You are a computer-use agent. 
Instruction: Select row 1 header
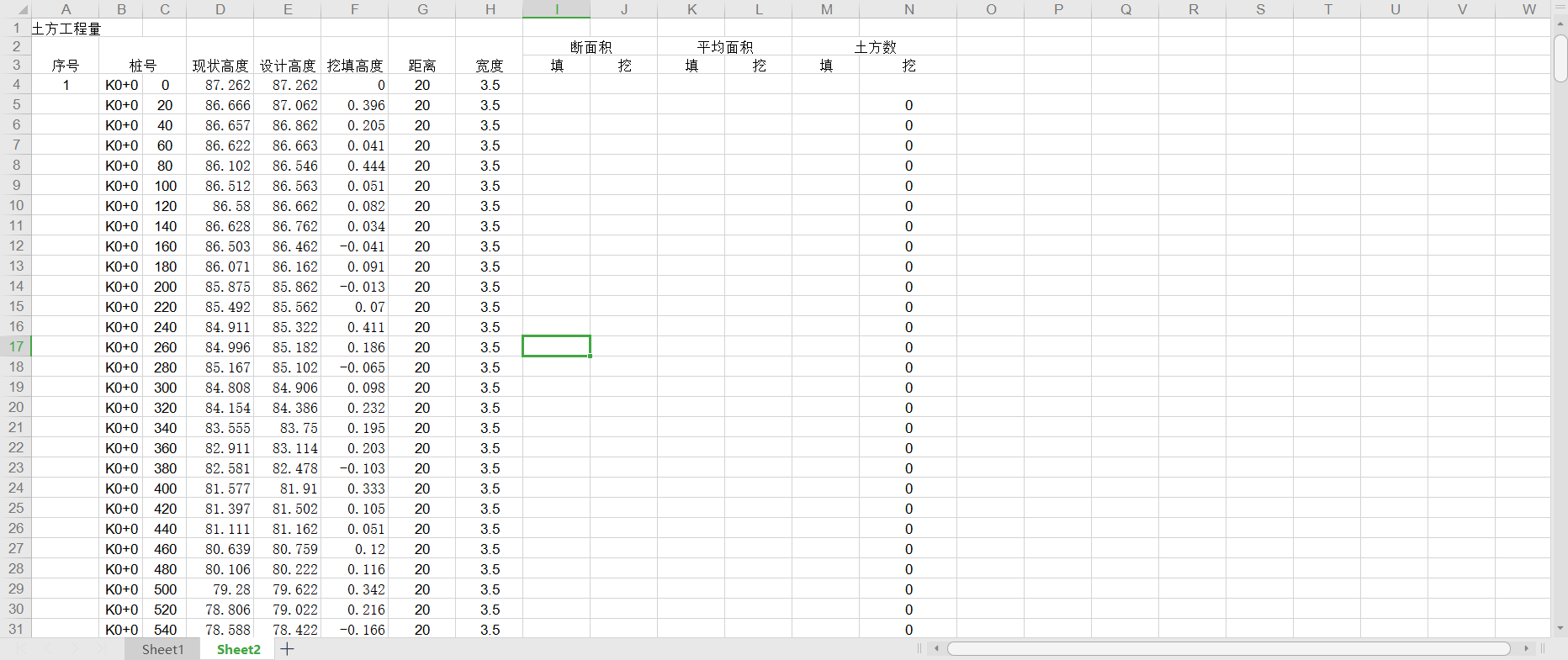[16, 28]
